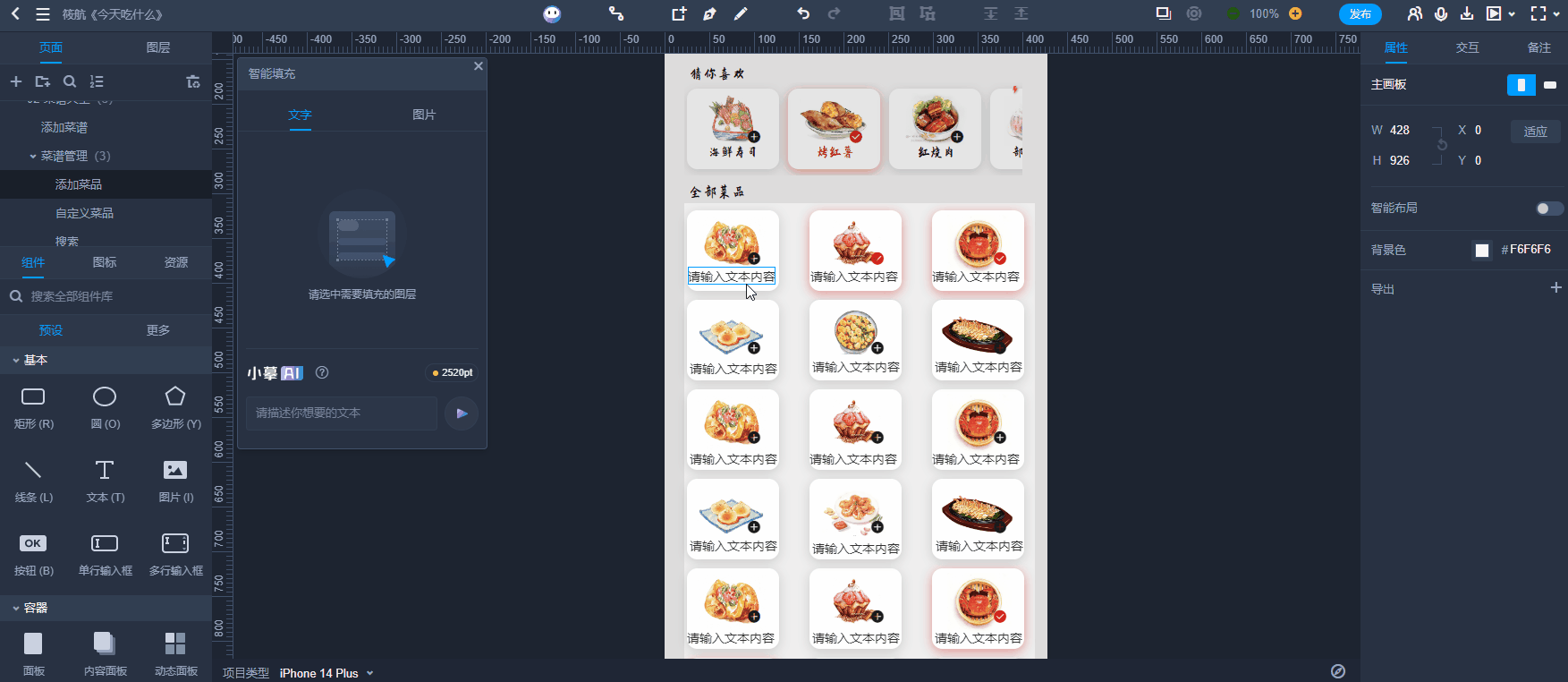Click the add new page plus icon
This screenshot has width=1568, height=682.
click(x=16, y=81)
